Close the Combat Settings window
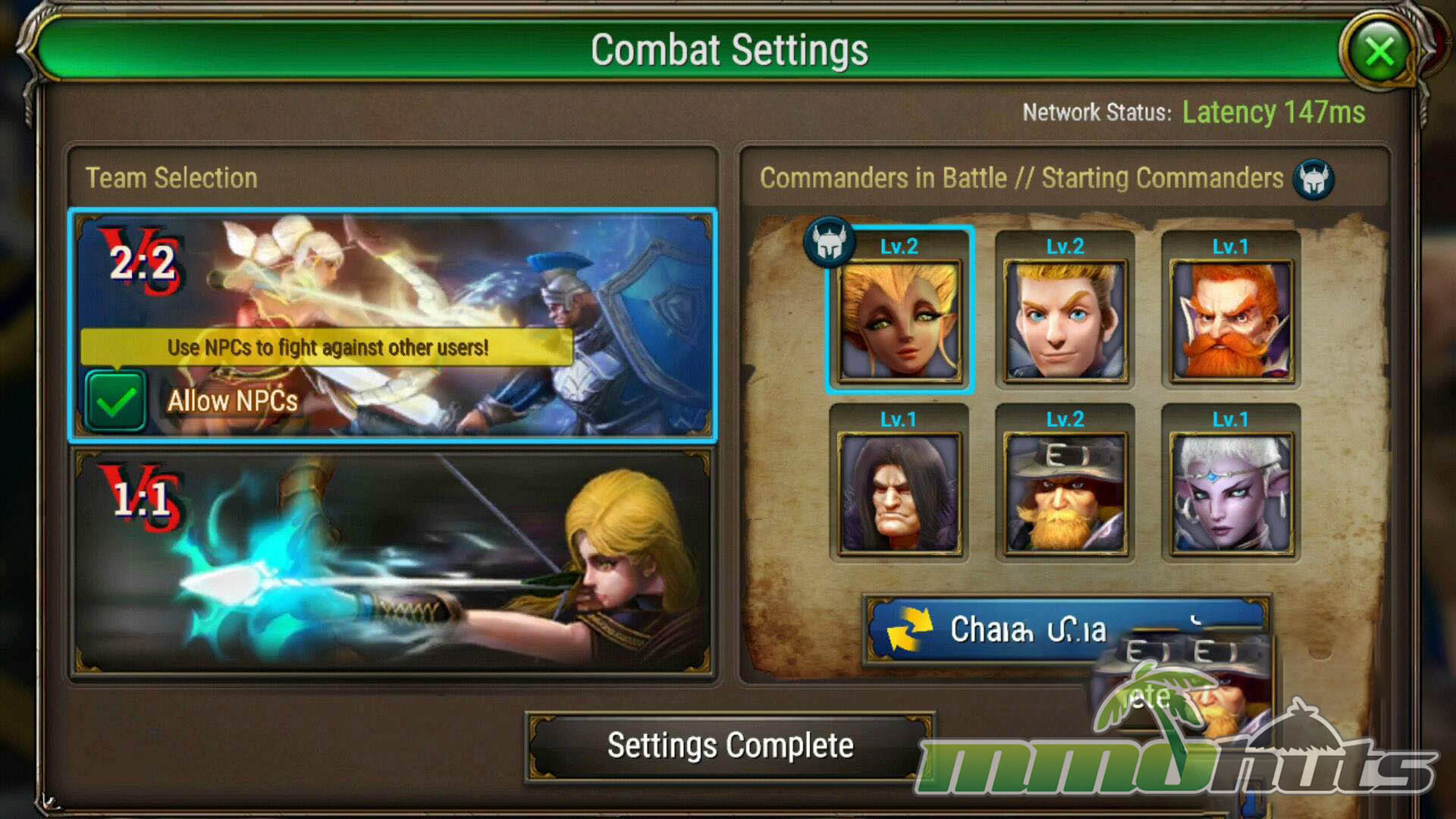The image size is (1456, 819). coord(1379,52)
